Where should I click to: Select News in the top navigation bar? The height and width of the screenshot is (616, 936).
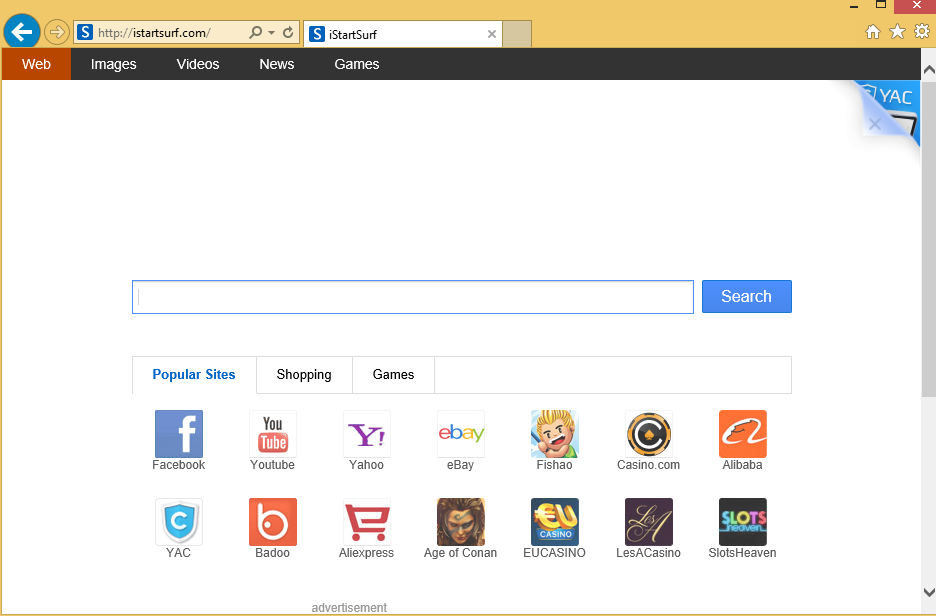276,64
